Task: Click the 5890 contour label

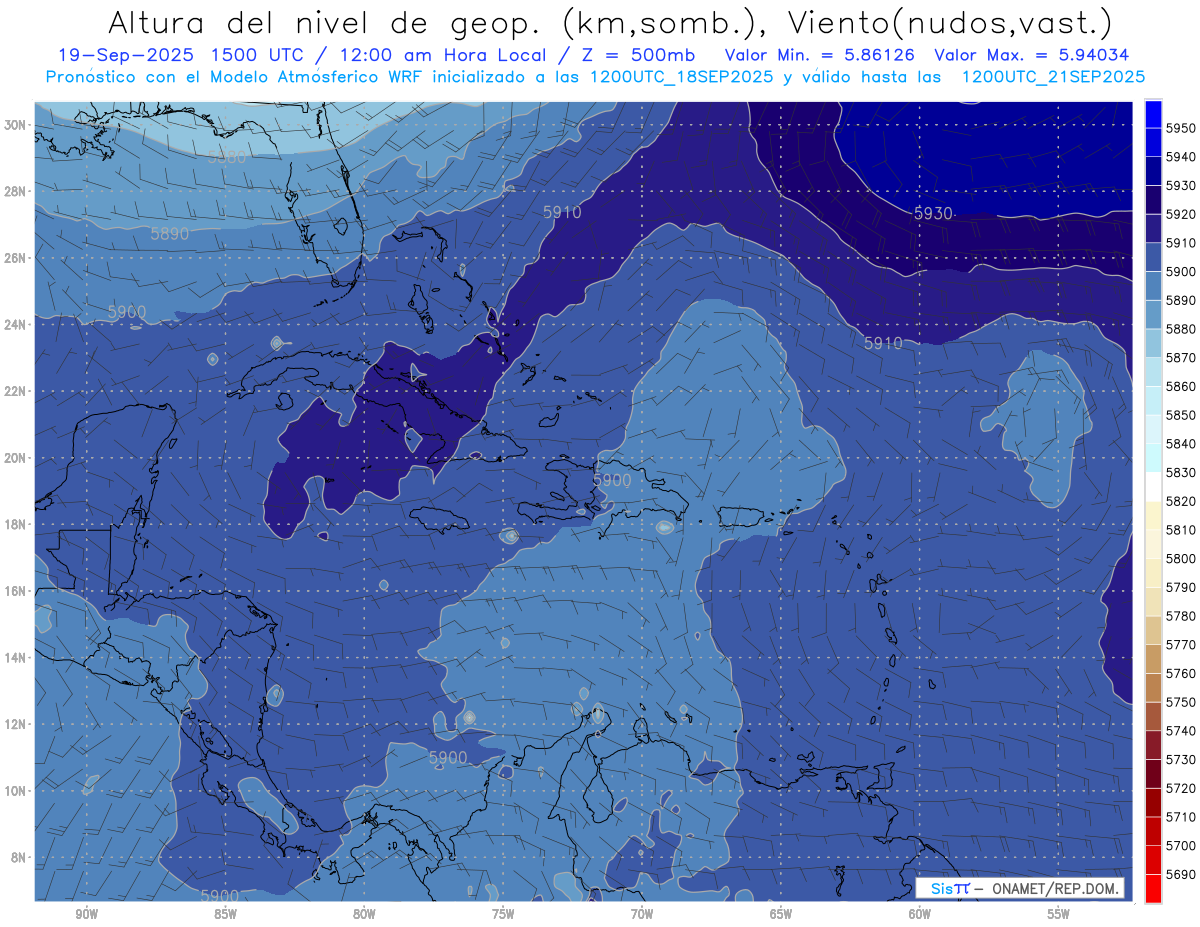Action: [169, 234]
